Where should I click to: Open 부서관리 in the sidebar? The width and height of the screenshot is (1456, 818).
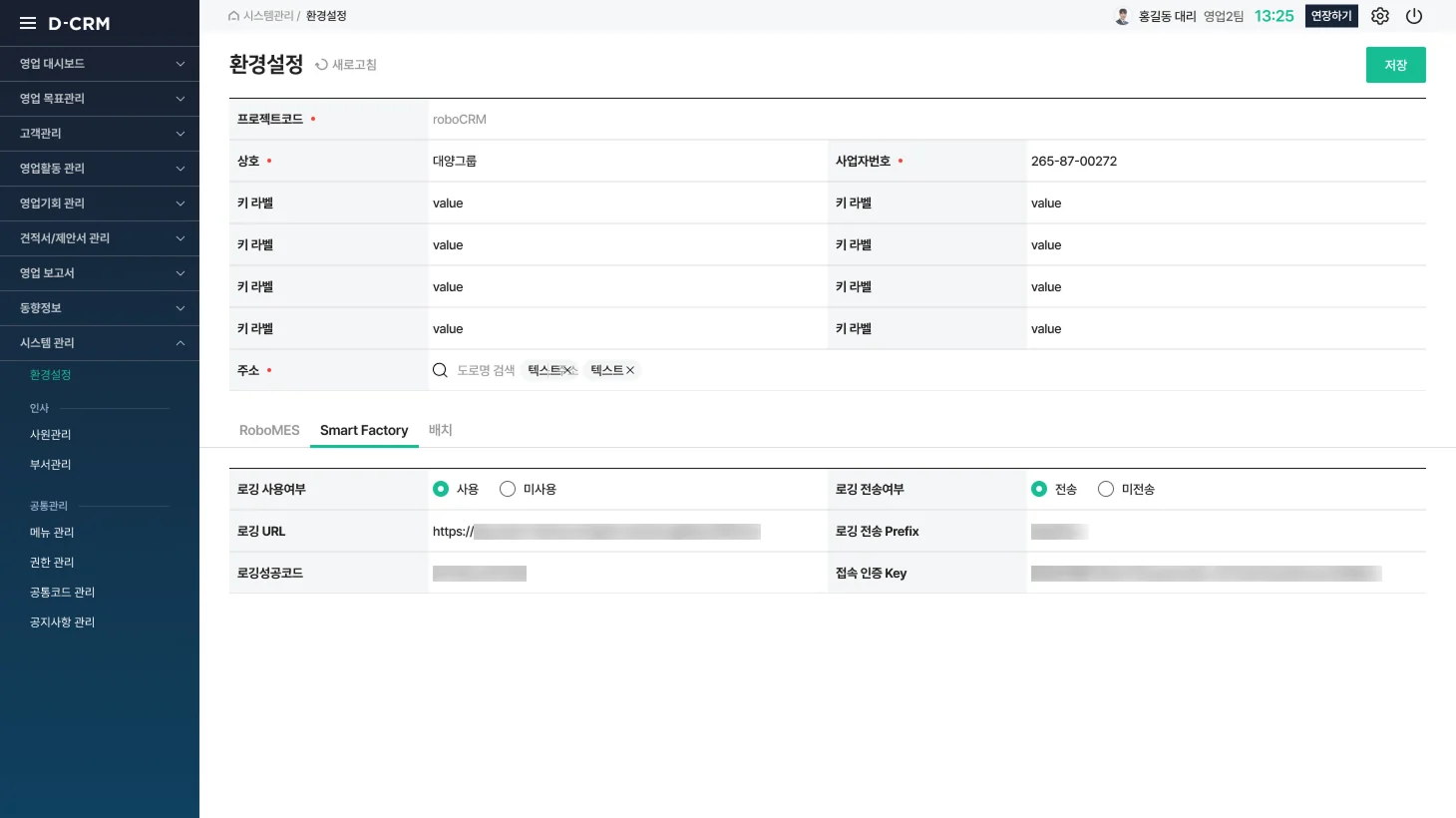click(x=51, y=465)
